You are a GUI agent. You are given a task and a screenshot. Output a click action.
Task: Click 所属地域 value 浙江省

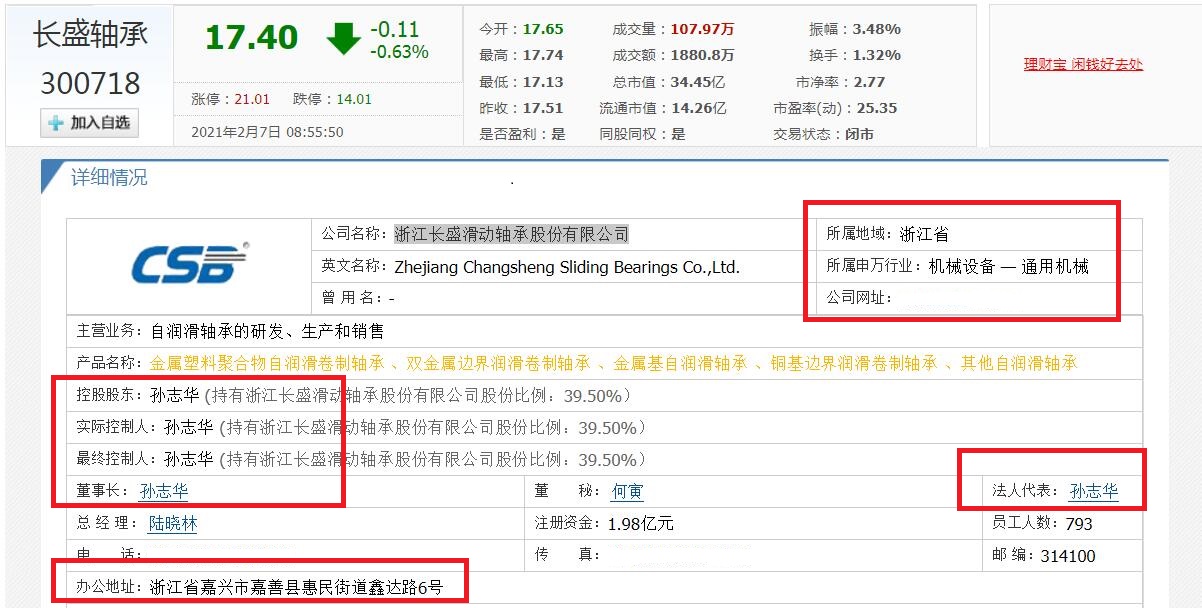(x=924, y=234)
